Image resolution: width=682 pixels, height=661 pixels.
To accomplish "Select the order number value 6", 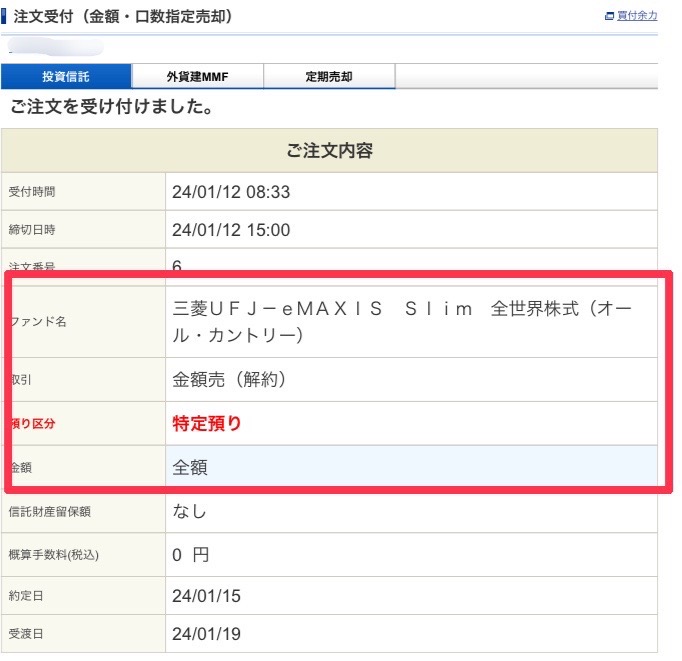I will coord(177,264).
